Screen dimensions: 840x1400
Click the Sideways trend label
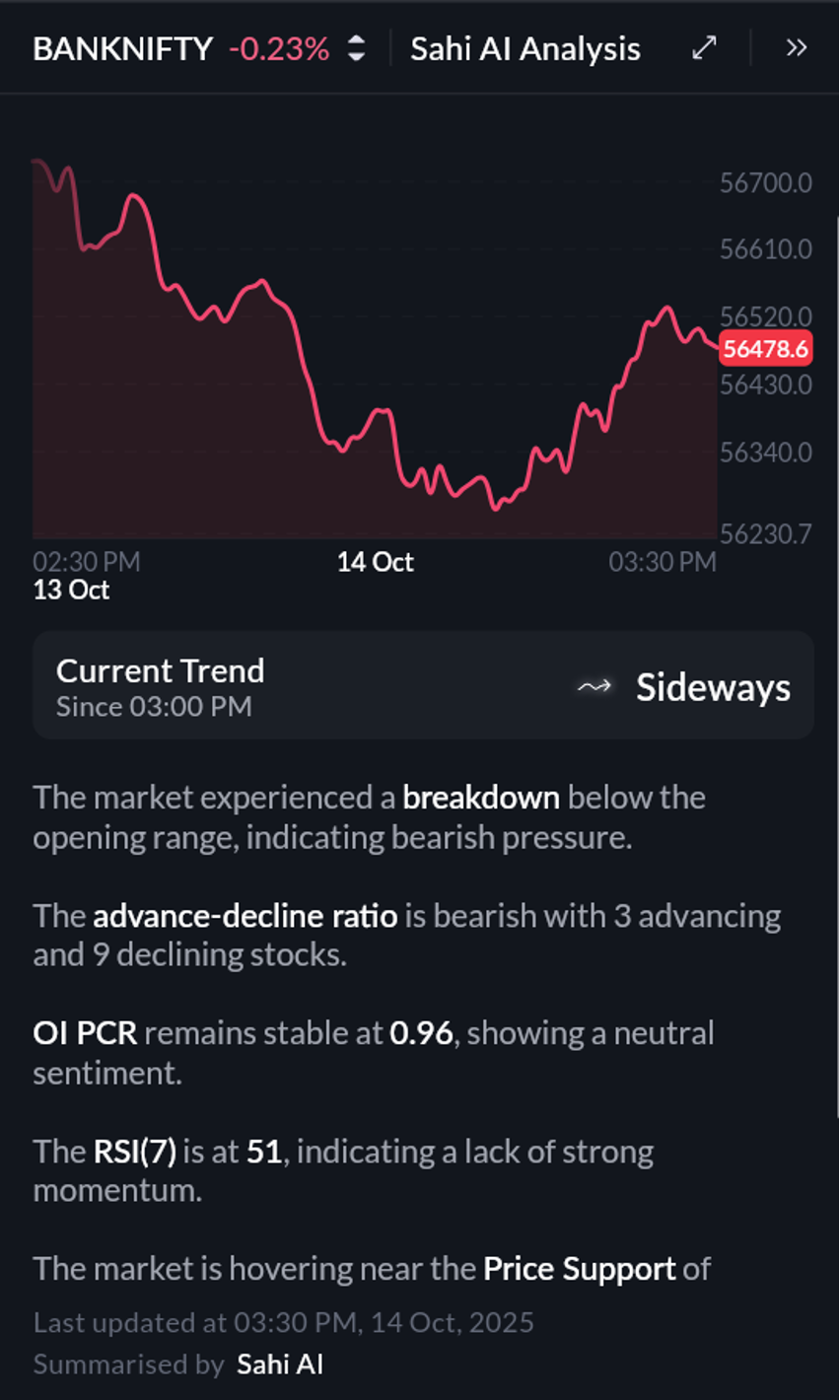[712, 687]
